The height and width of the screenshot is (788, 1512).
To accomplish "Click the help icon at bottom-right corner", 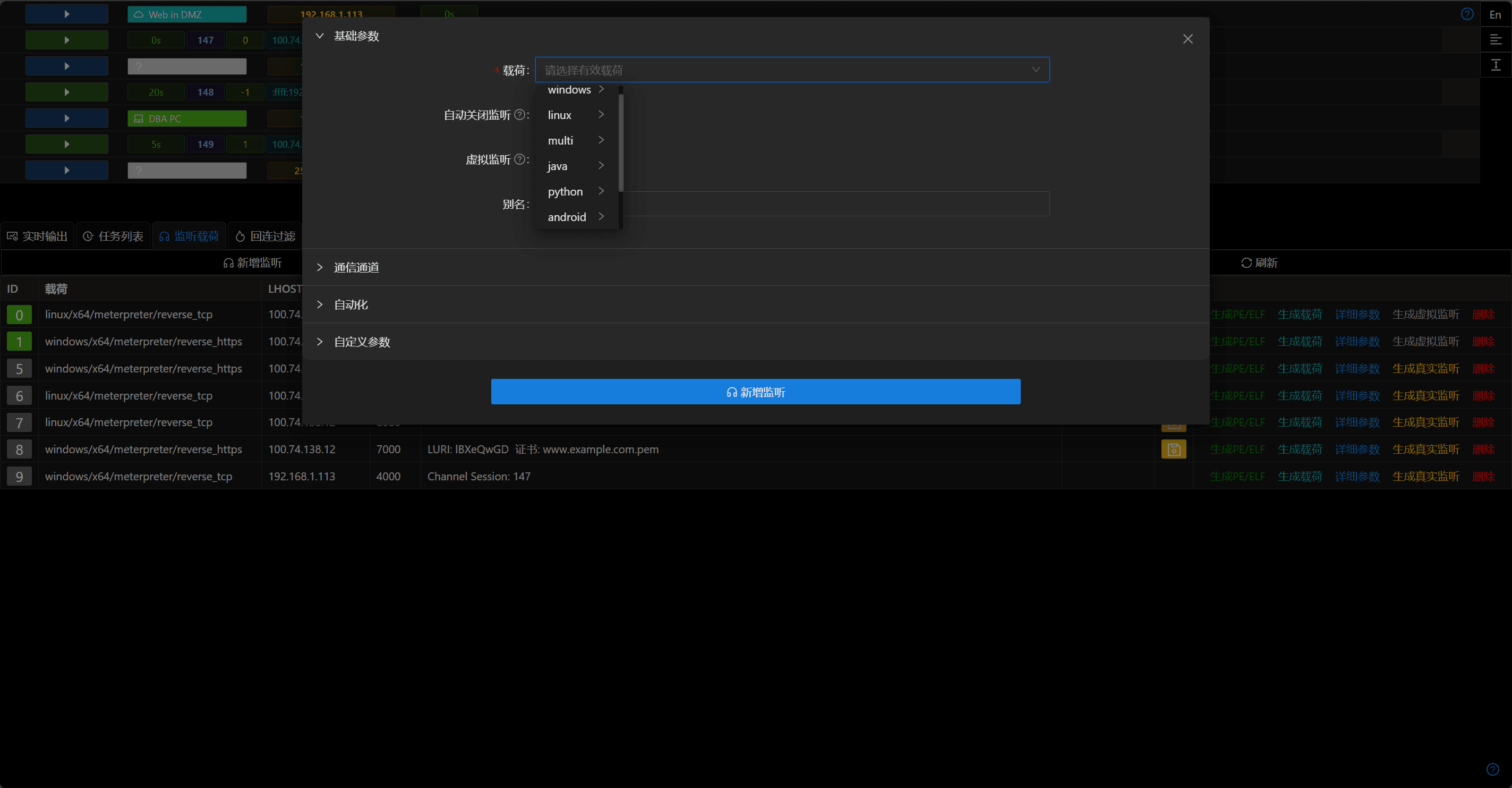I will tap(1493, 769).
